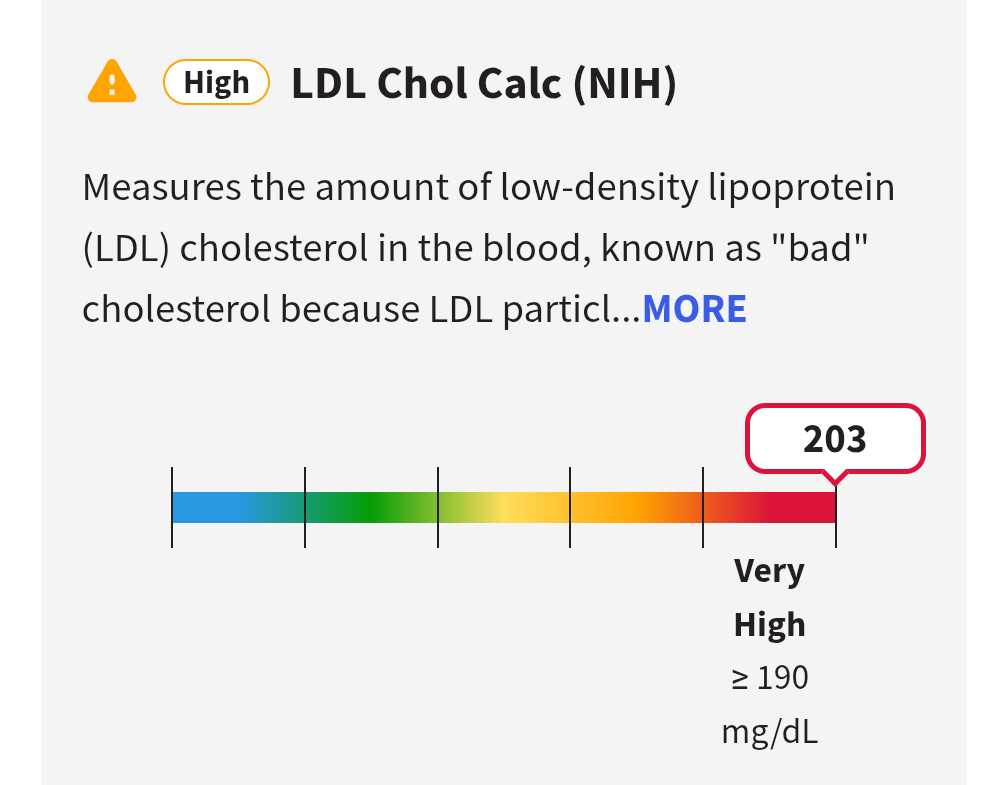
Task: Select the 203 result value bubble
Action: [835, 438]
